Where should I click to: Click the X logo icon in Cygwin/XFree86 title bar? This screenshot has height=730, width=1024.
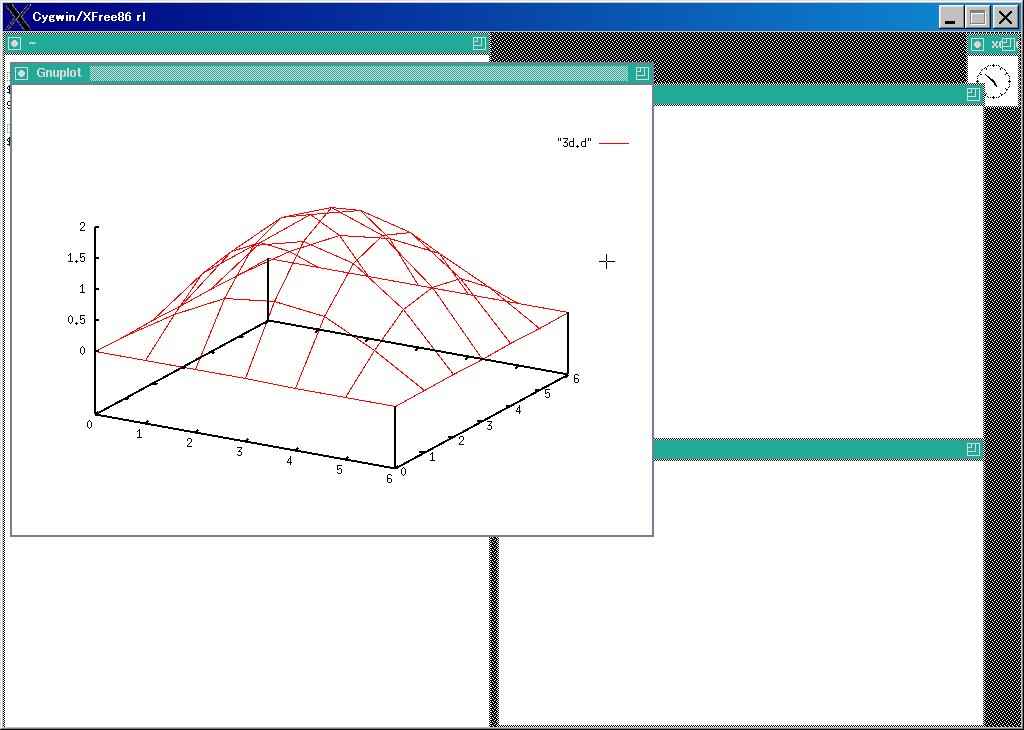(17, 16)
